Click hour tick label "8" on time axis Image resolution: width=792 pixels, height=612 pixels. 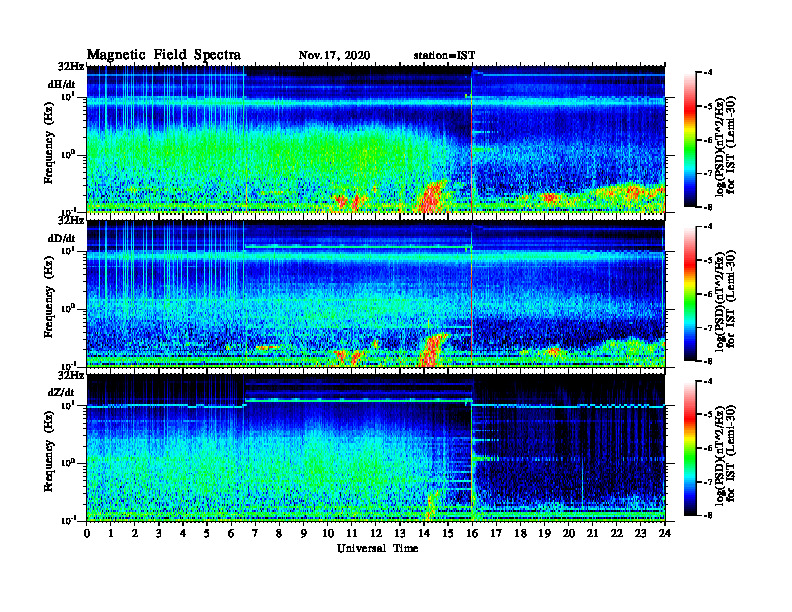click(279, 533)
